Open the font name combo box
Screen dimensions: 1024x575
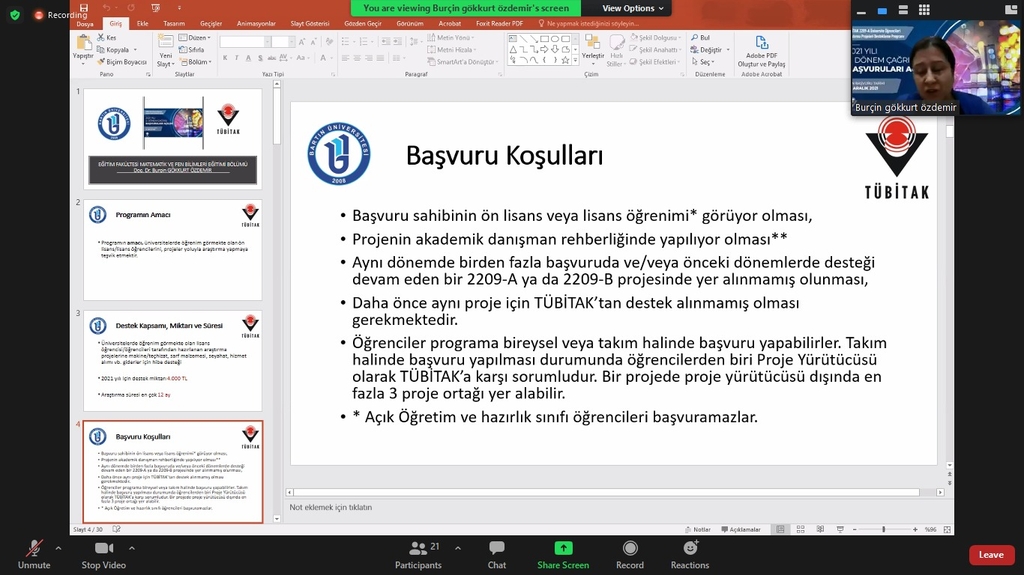pyautogui.click(x=245, y=42)
